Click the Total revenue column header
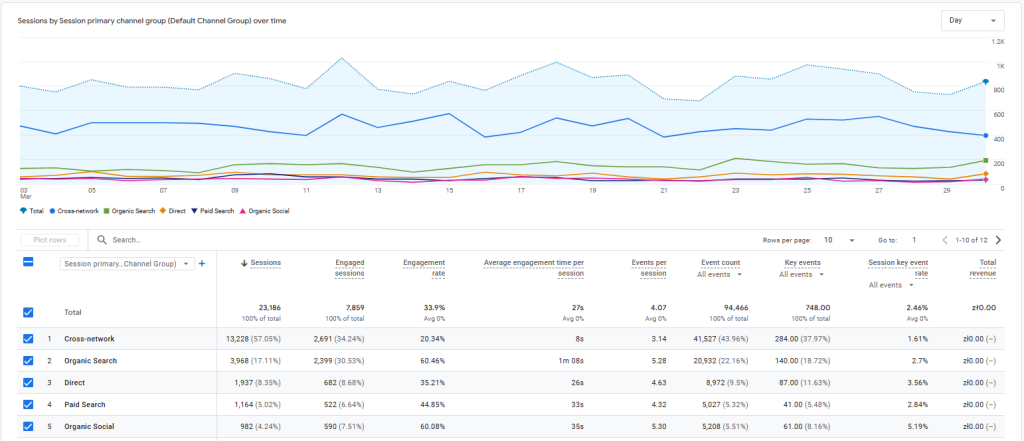 (x=980, y=268)
